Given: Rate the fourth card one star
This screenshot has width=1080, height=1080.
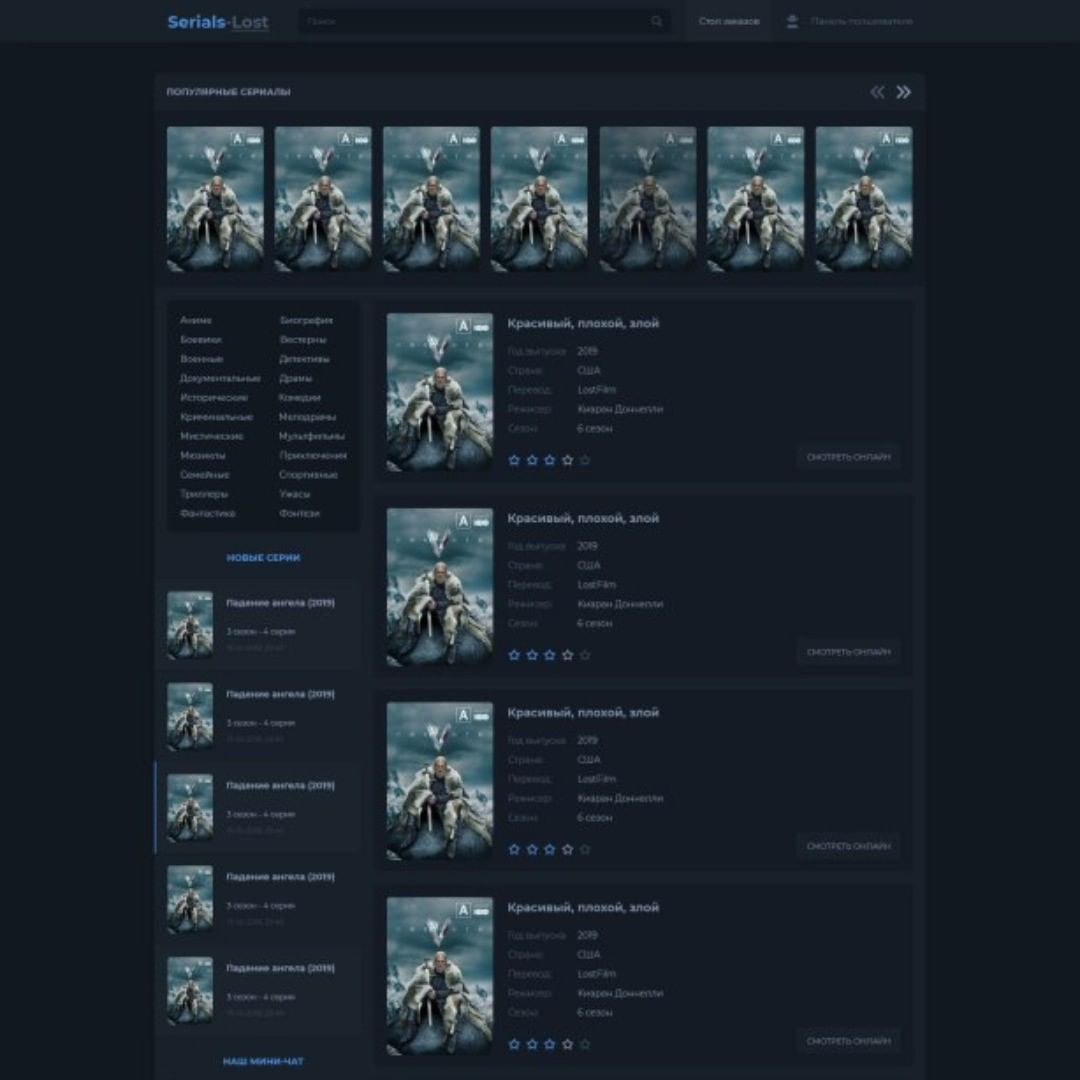Looking at the screenshot, I should point(514,1044).
